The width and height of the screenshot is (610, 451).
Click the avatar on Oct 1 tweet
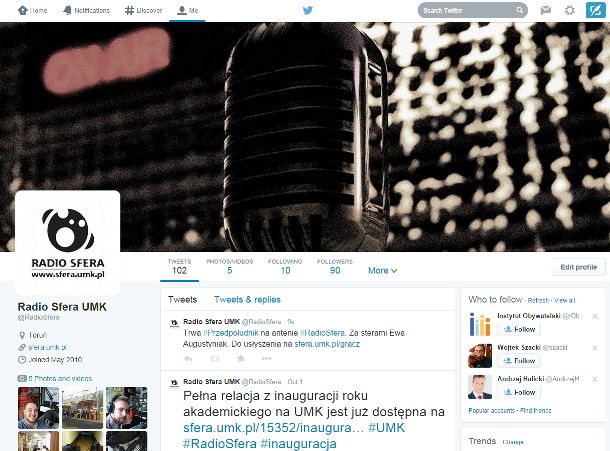tap(174, 384)
